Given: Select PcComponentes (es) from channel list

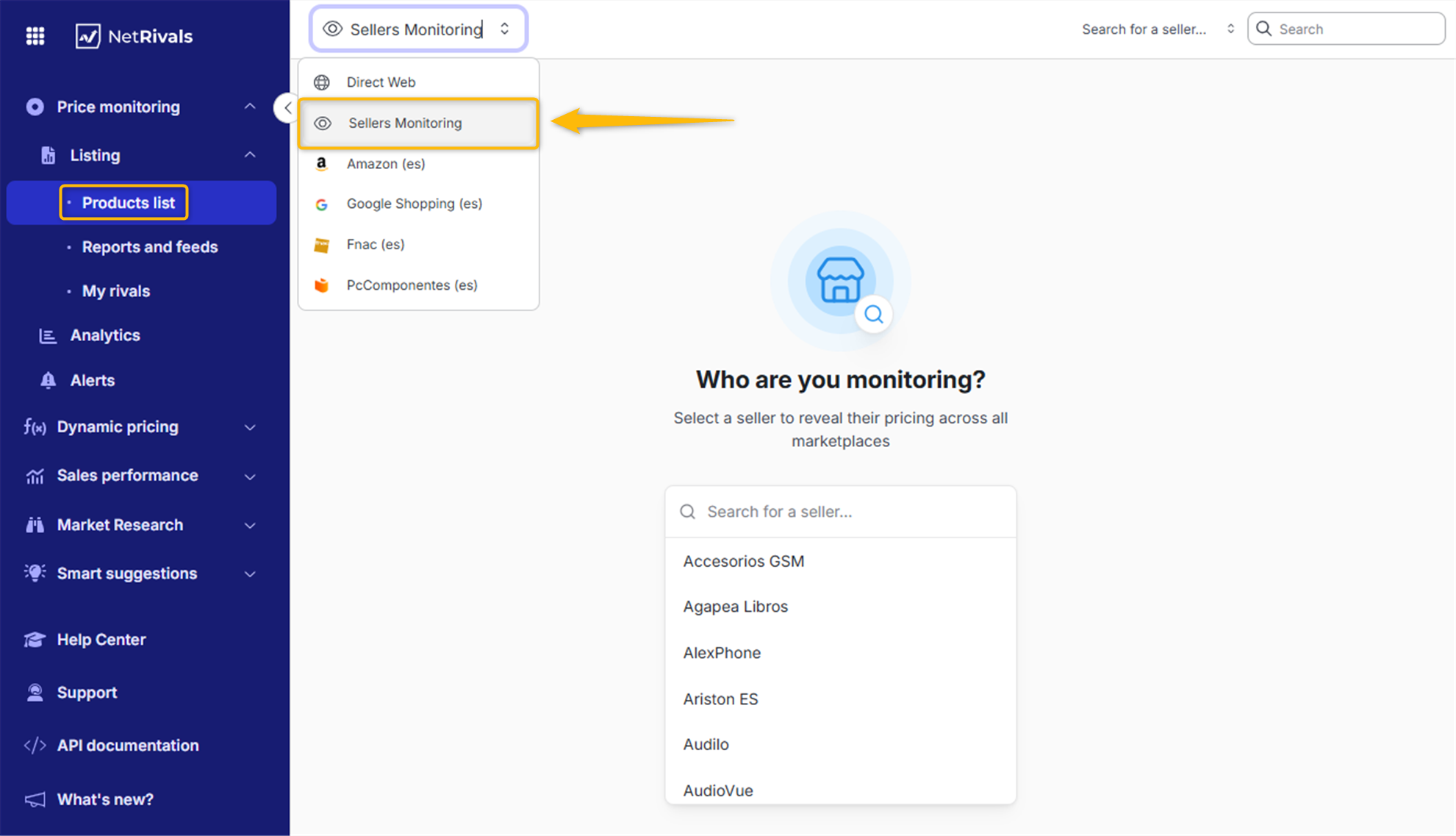Looking at the screenshot, I should point(412,285).
